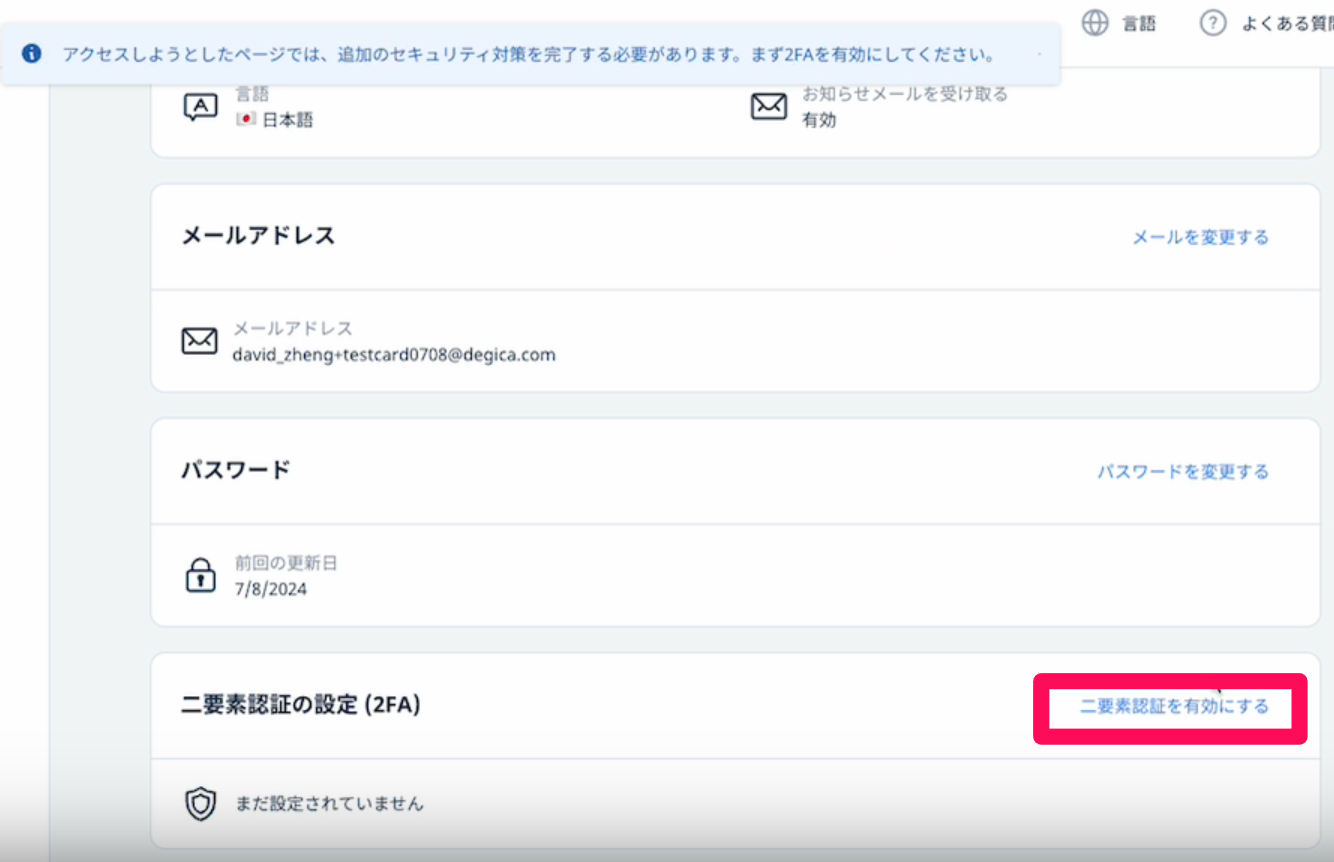Click the shield icon in 2FA section

coord(201,804)
